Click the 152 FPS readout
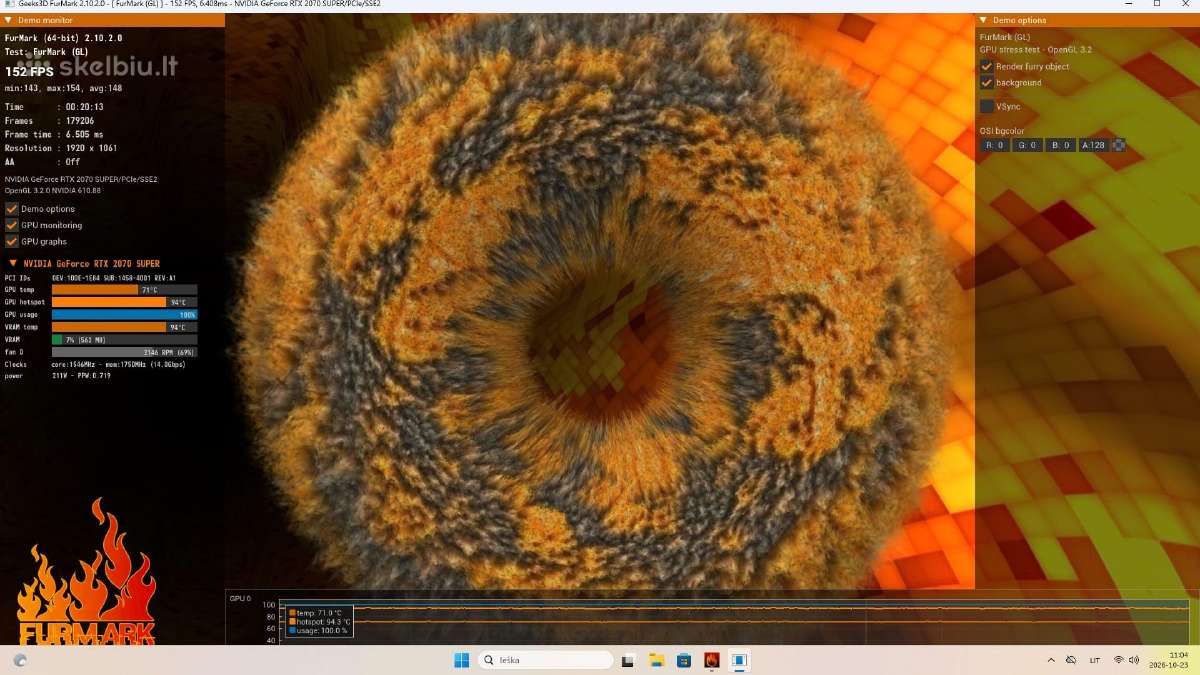1200x675 pixels. (x=30, y=72)
